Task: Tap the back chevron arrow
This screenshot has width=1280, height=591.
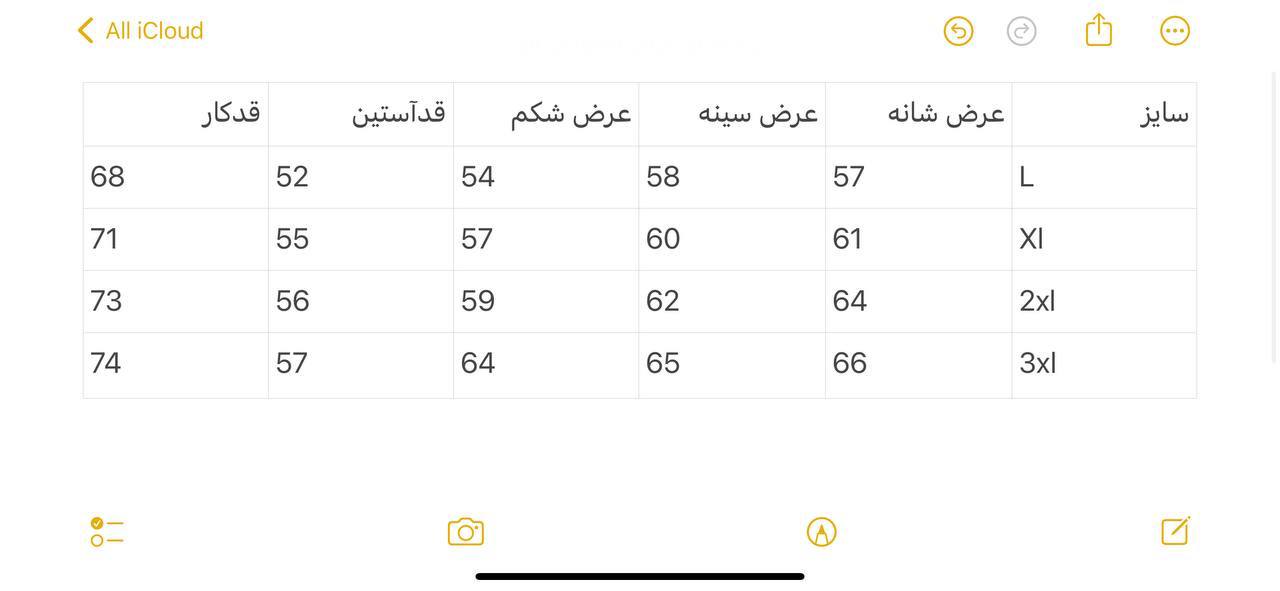Action: pos(86,31)
